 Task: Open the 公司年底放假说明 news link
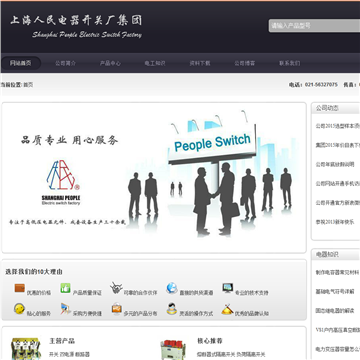click(x=335, y=164)
